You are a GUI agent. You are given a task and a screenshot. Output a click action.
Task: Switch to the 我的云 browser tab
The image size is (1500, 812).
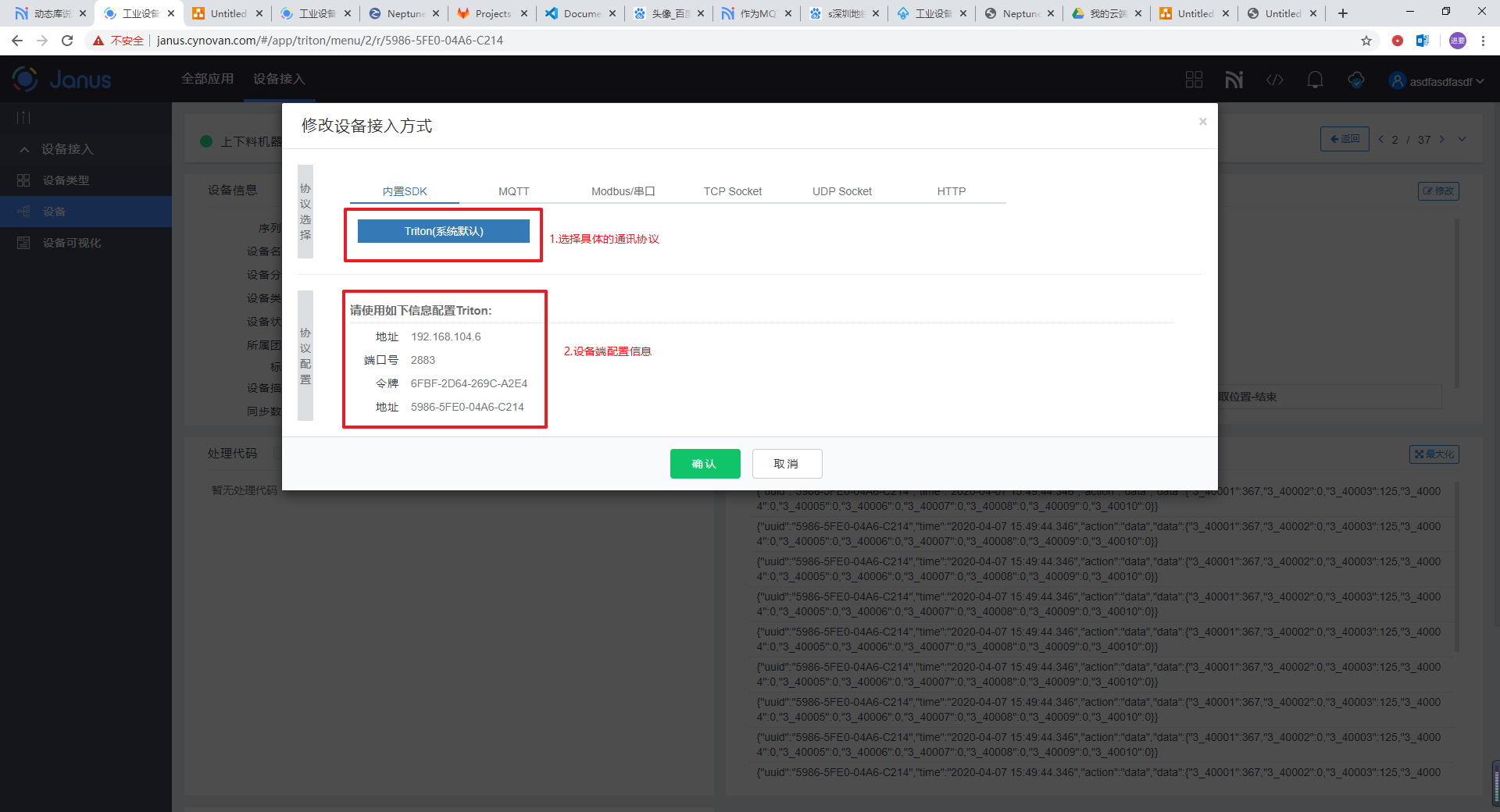pos(1105,13)
